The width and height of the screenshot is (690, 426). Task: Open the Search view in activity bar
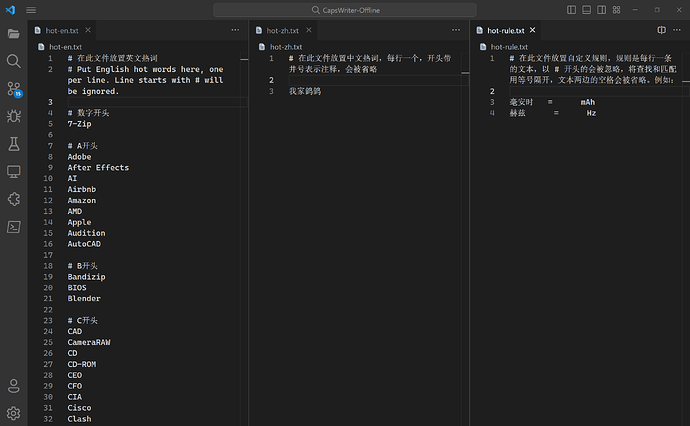(x=14, y=61)
